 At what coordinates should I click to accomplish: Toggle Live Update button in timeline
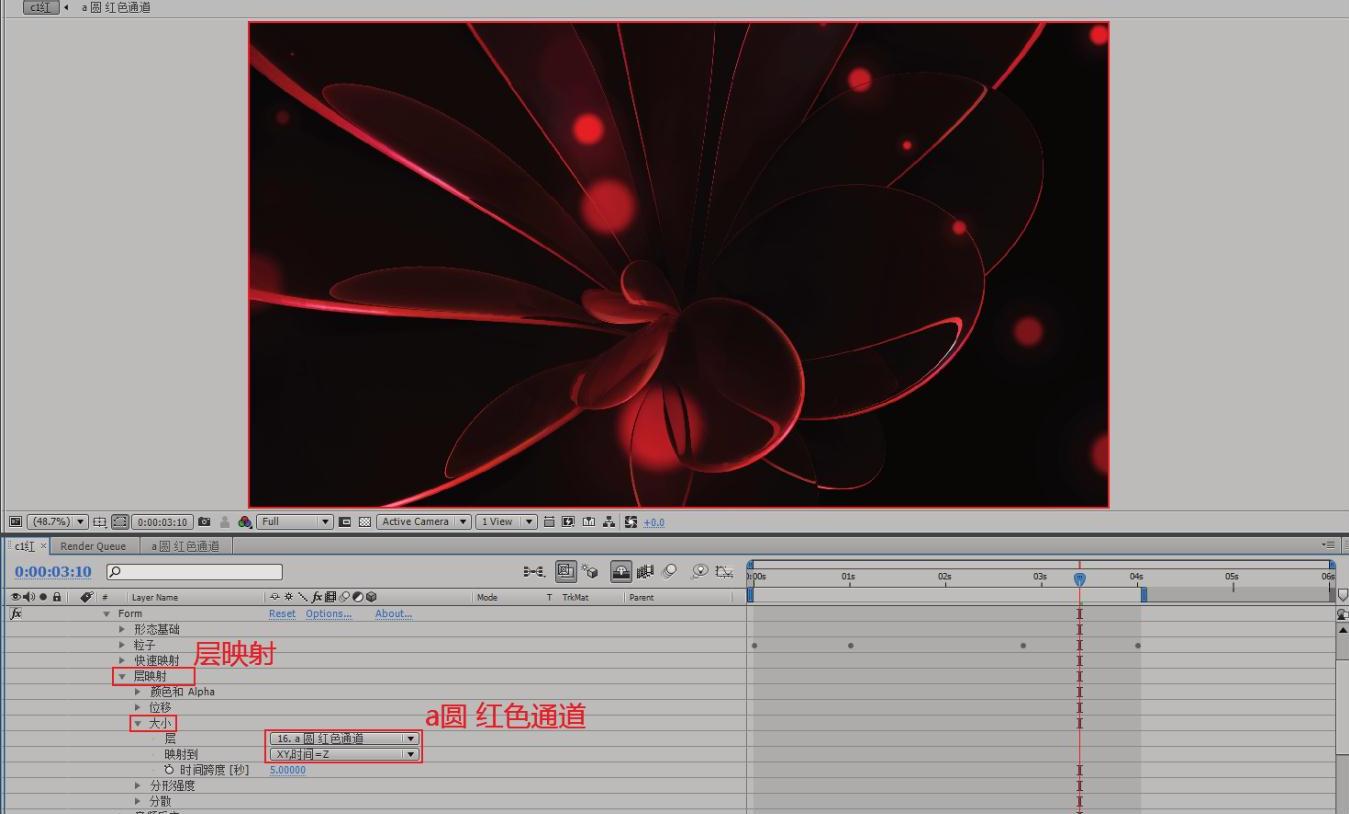point(566,572)
